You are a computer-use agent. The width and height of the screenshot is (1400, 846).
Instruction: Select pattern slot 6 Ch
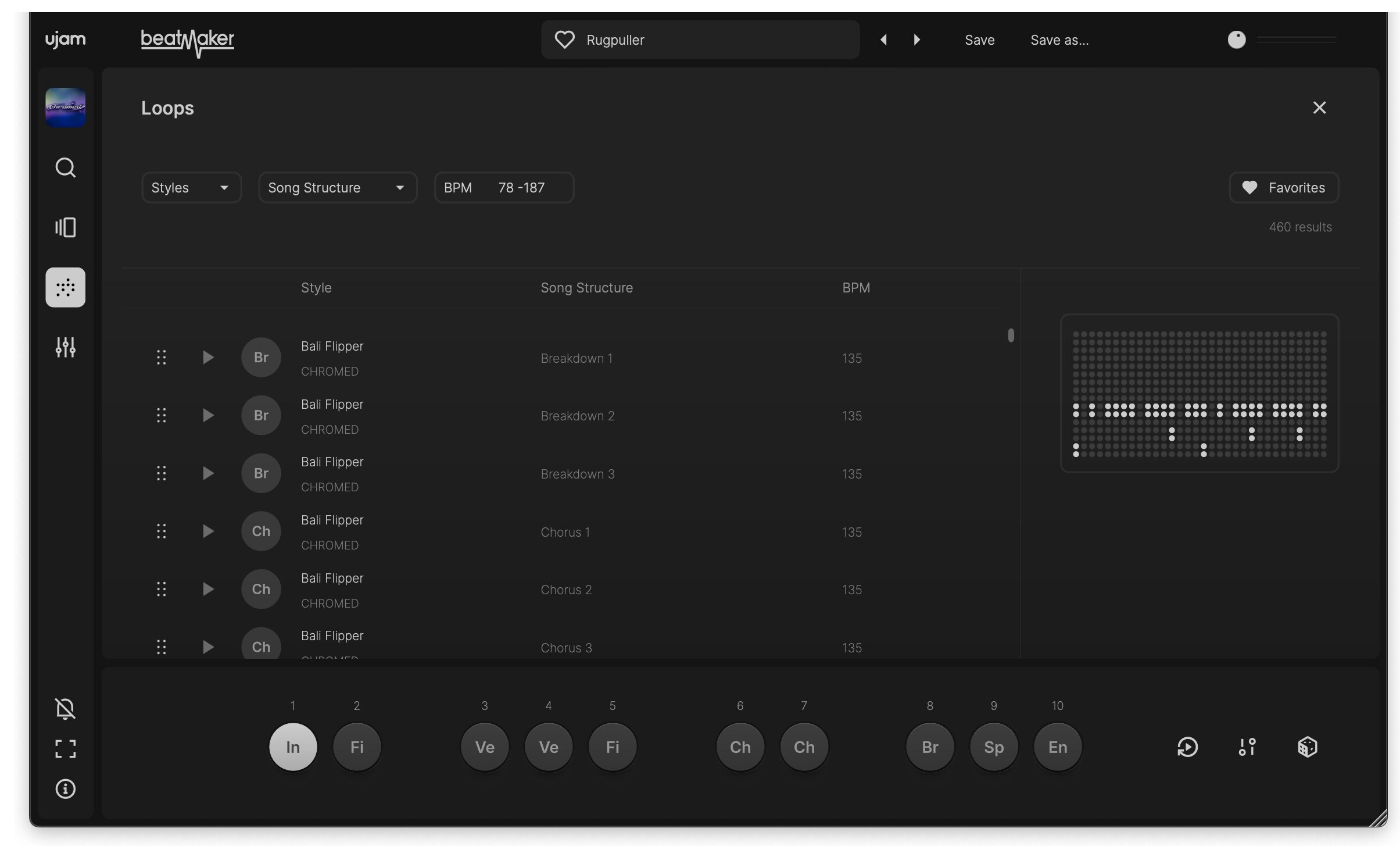(740, 747)
